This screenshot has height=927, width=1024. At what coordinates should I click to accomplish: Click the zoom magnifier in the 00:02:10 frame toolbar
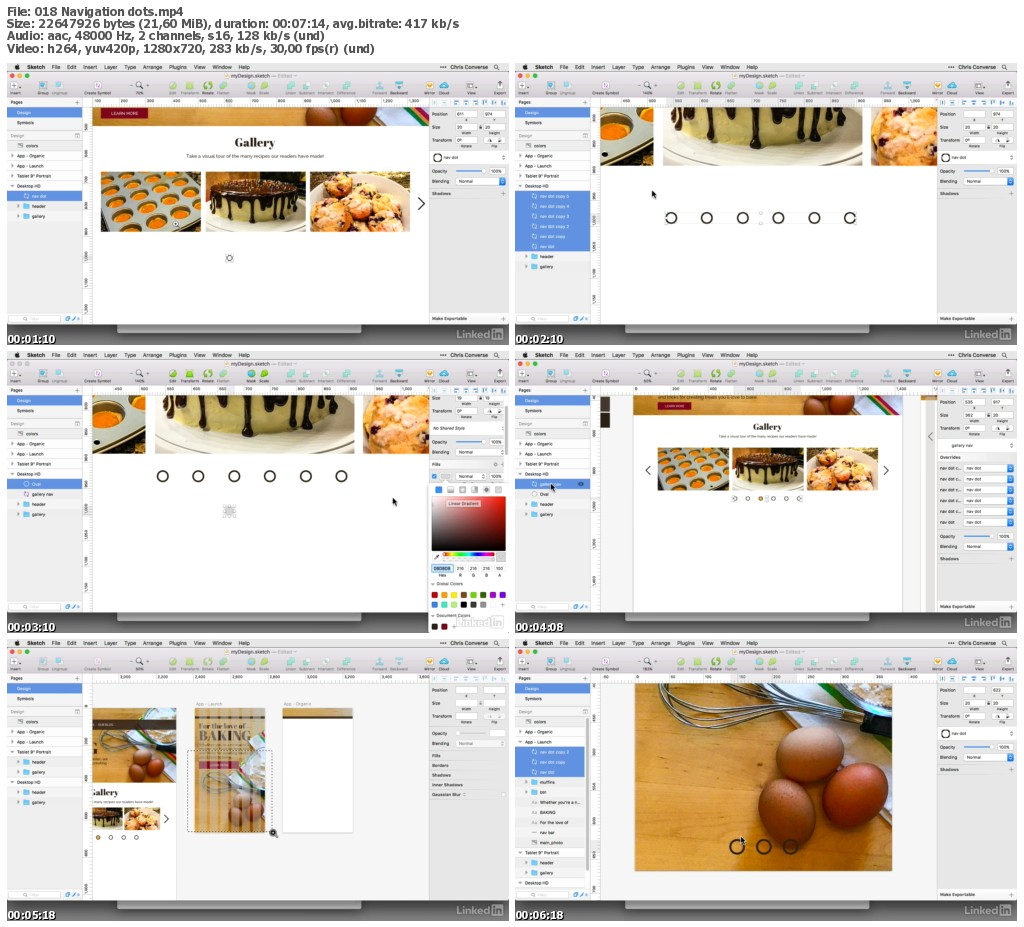tap(647, 86)
